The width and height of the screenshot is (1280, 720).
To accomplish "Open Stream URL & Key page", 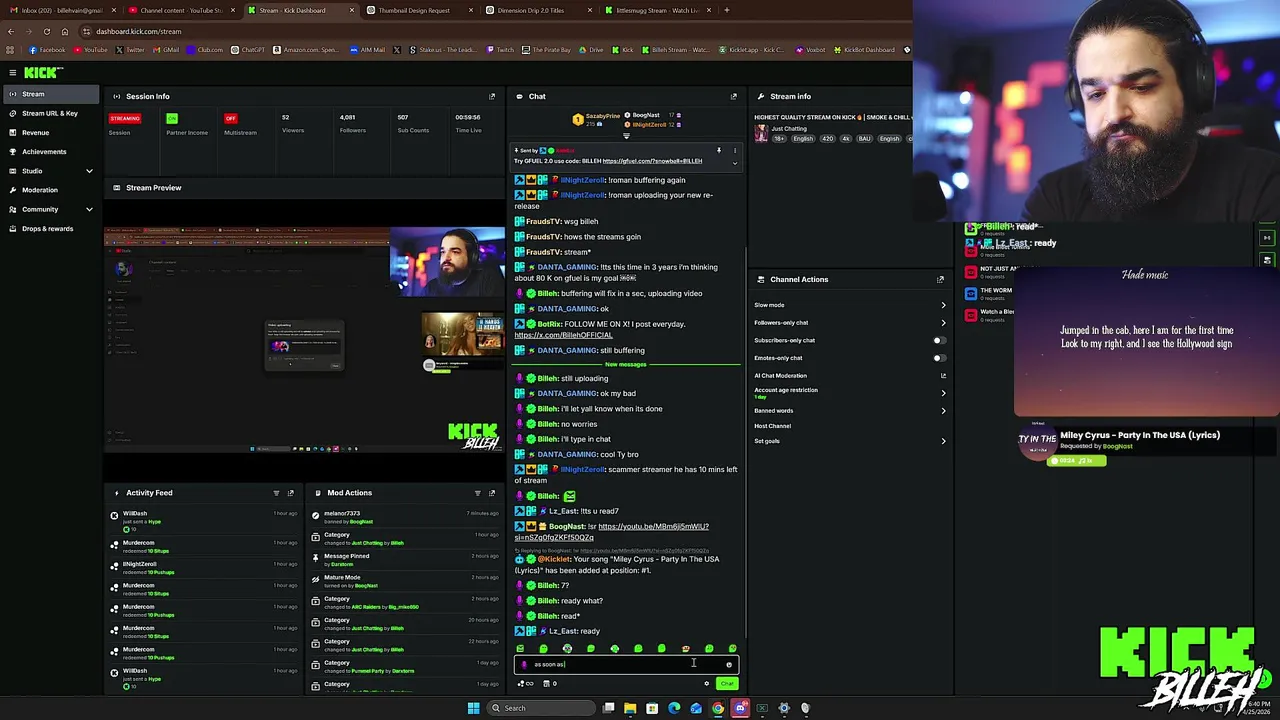I will [50, 113].
